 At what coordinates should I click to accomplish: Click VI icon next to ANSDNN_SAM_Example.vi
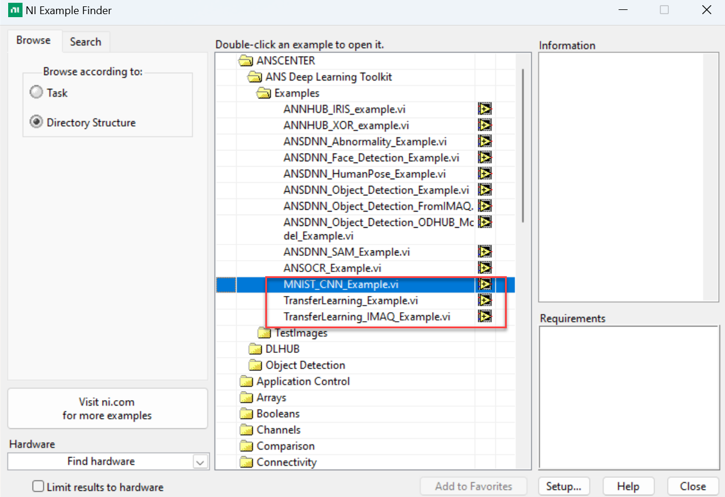click(x=485, y=252)
